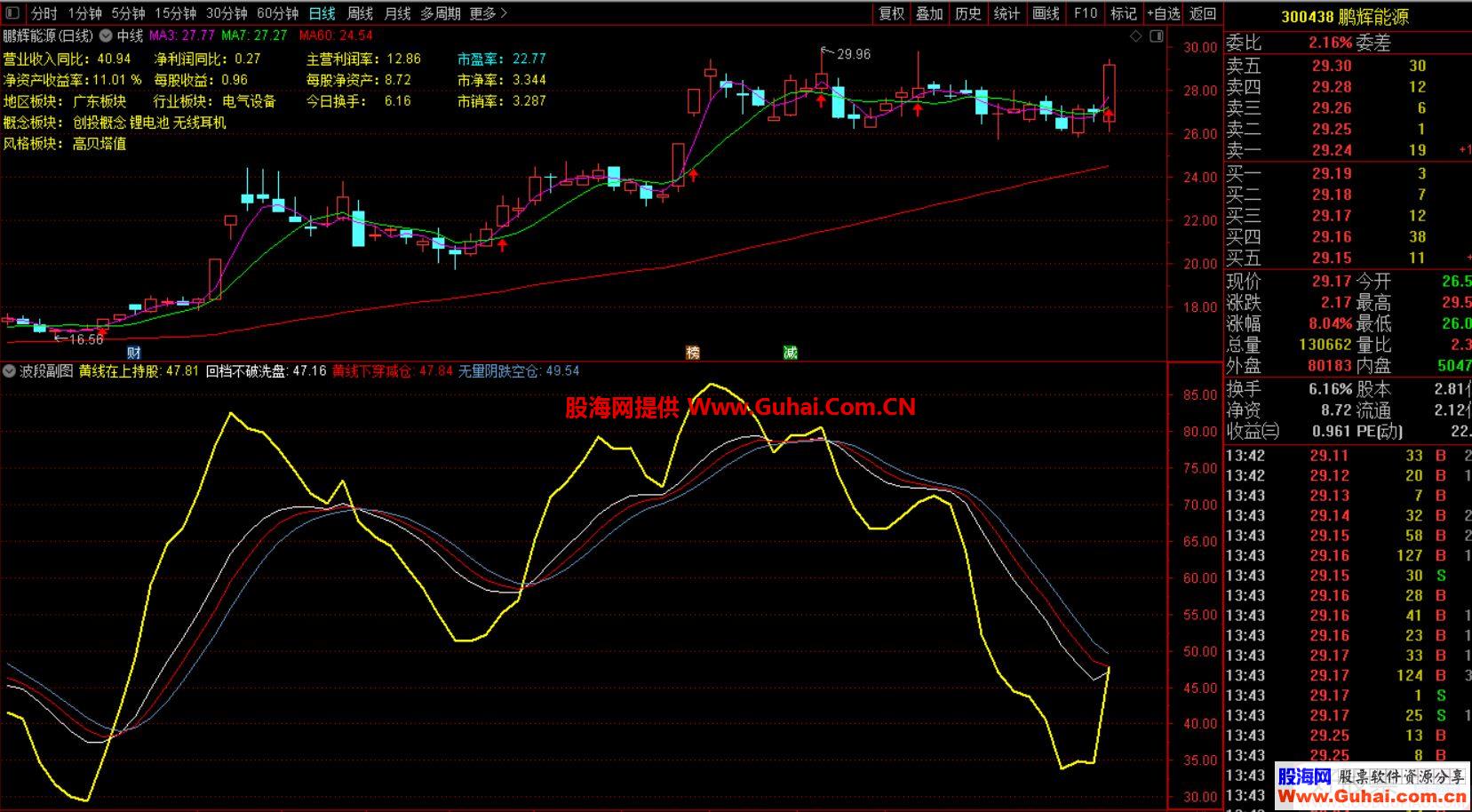
Task: Toggle the side panel icon near price axis
Action: click(1157, 36)
